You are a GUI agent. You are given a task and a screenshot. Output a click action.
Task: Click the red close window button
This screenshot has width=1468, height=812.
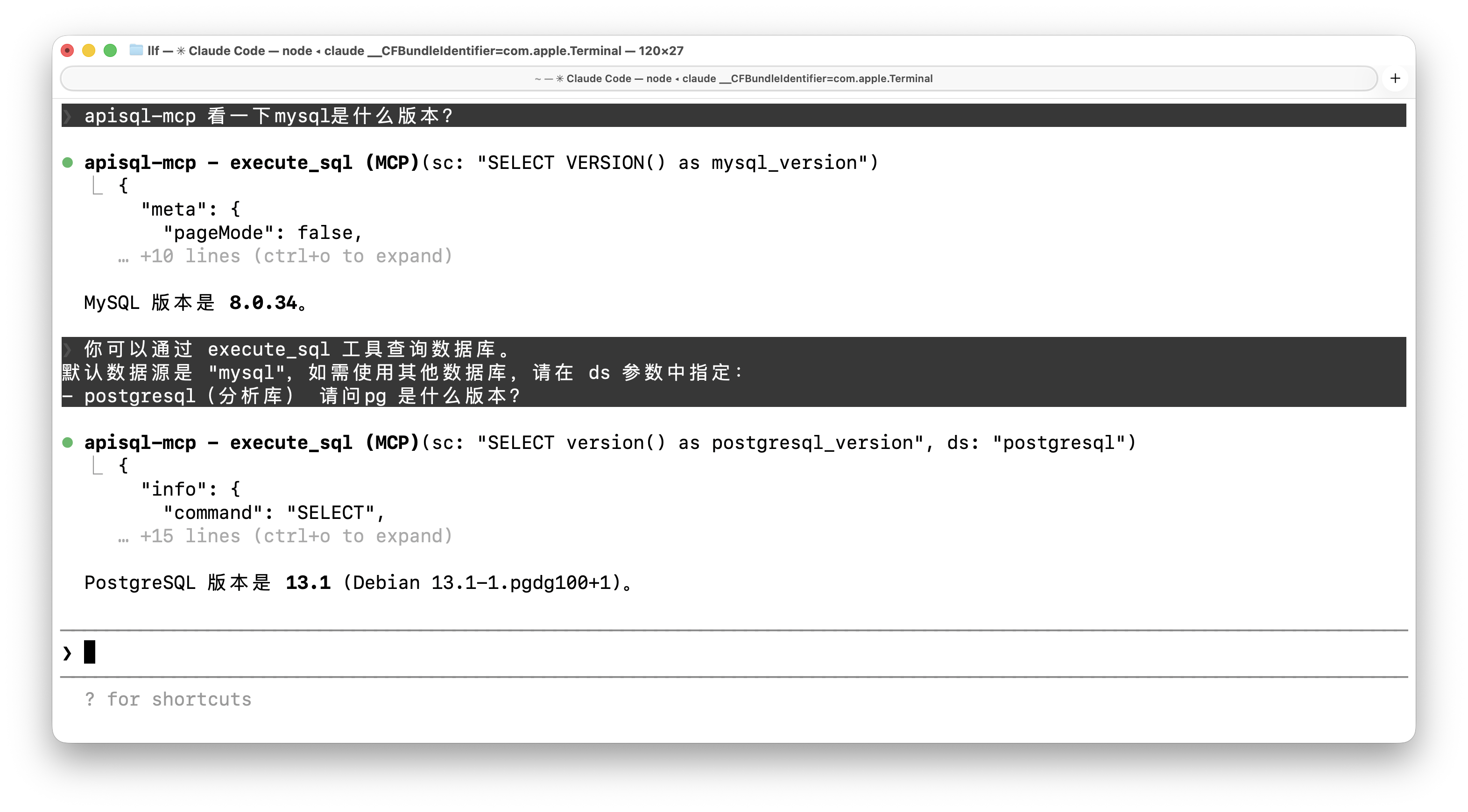[67, 51]
